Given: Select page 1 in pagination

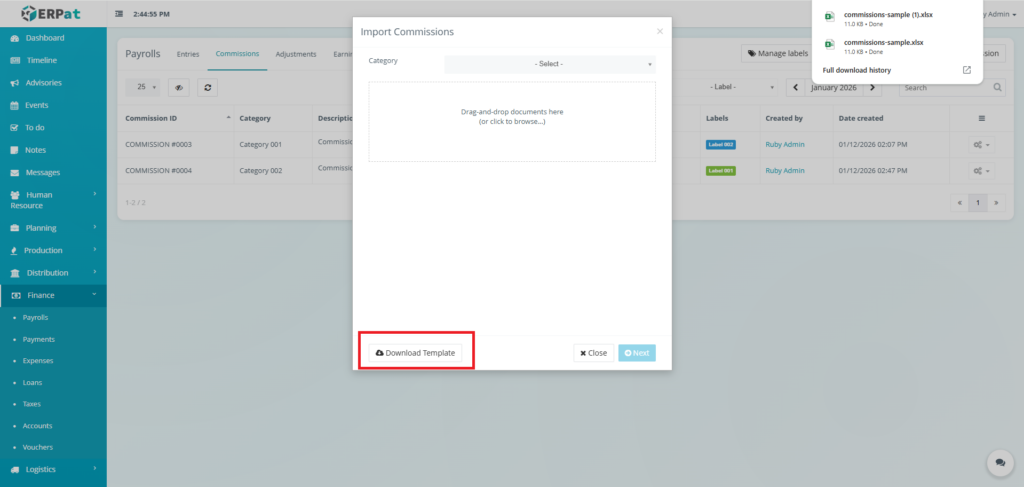Looking at the screenshot, I should pos(978,203).
